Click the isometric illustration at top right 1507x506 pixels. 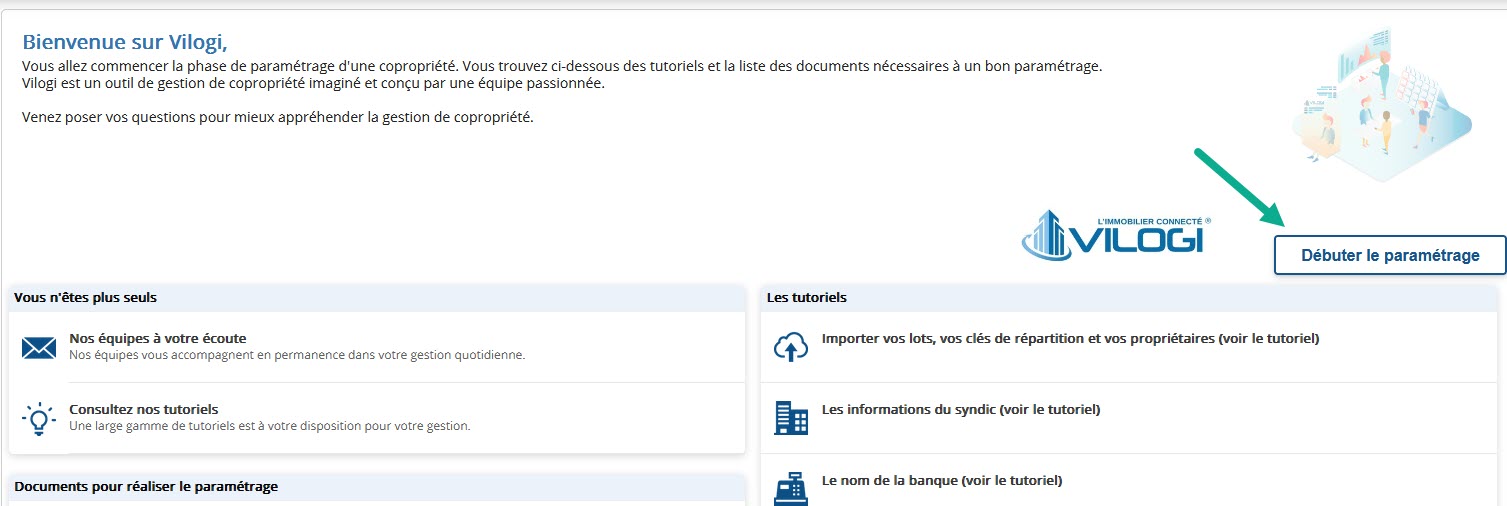click(1381, 104)
